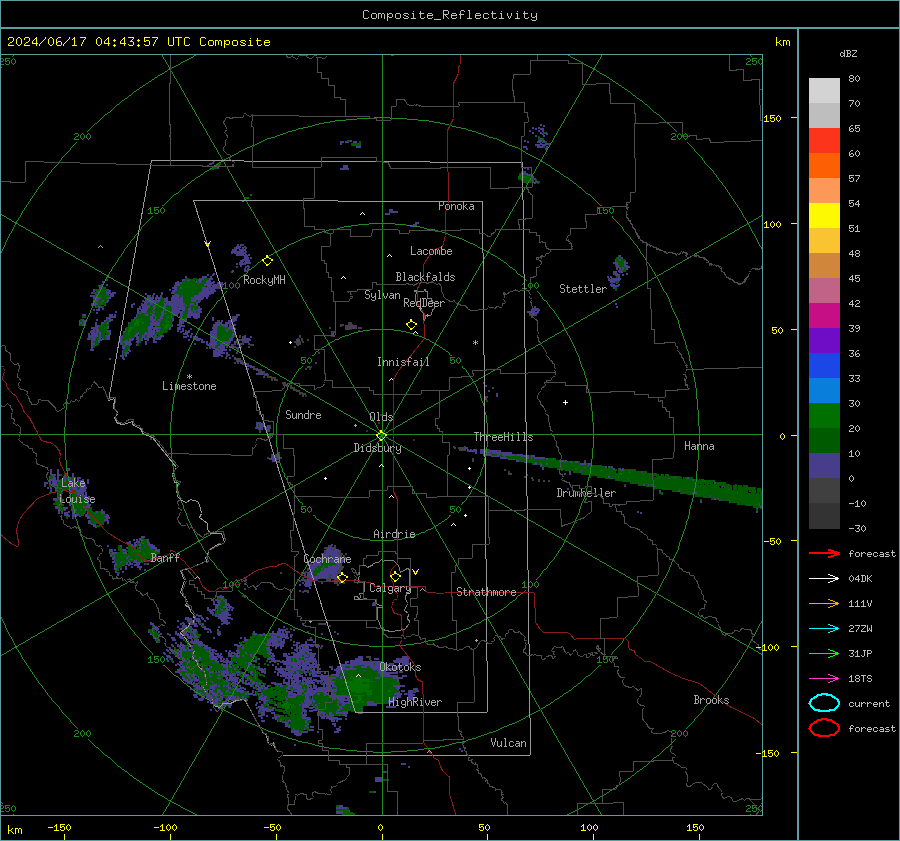Select the dark green 20-10 dBZ swatch

pyautogui.click(x=824, y=440)
